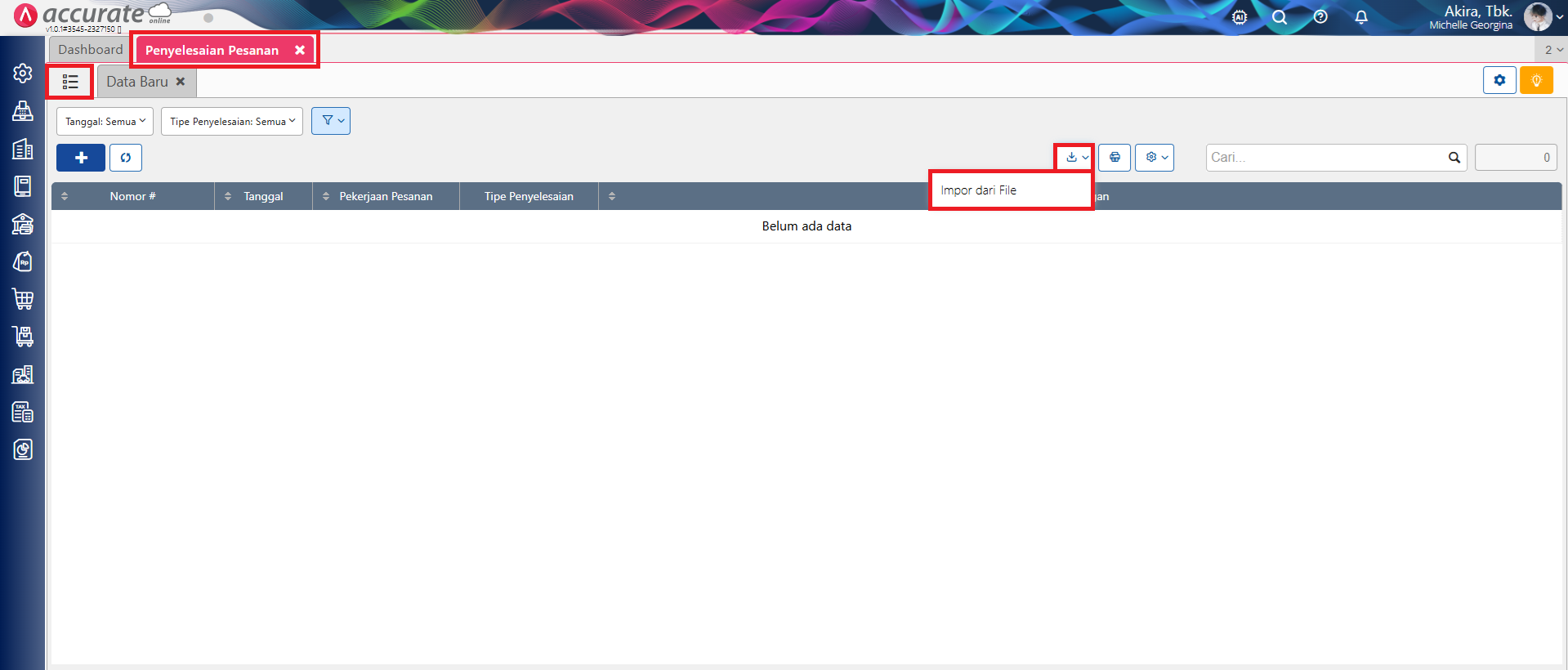
Task: Open the global search magnifier in header
Action: (x=1280, y=17)
